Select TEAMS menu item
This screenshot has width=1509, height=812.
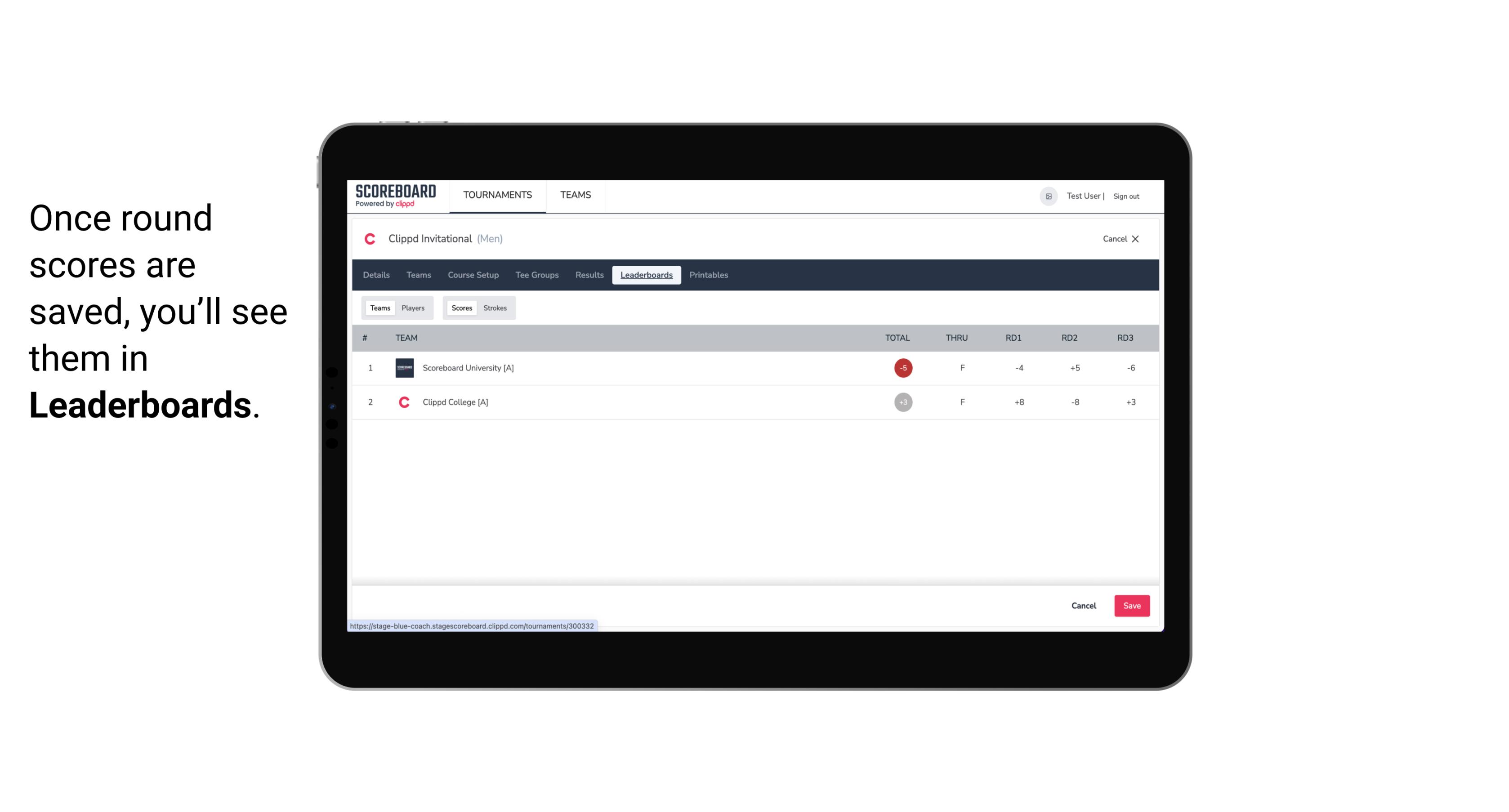tap(577, 195)
